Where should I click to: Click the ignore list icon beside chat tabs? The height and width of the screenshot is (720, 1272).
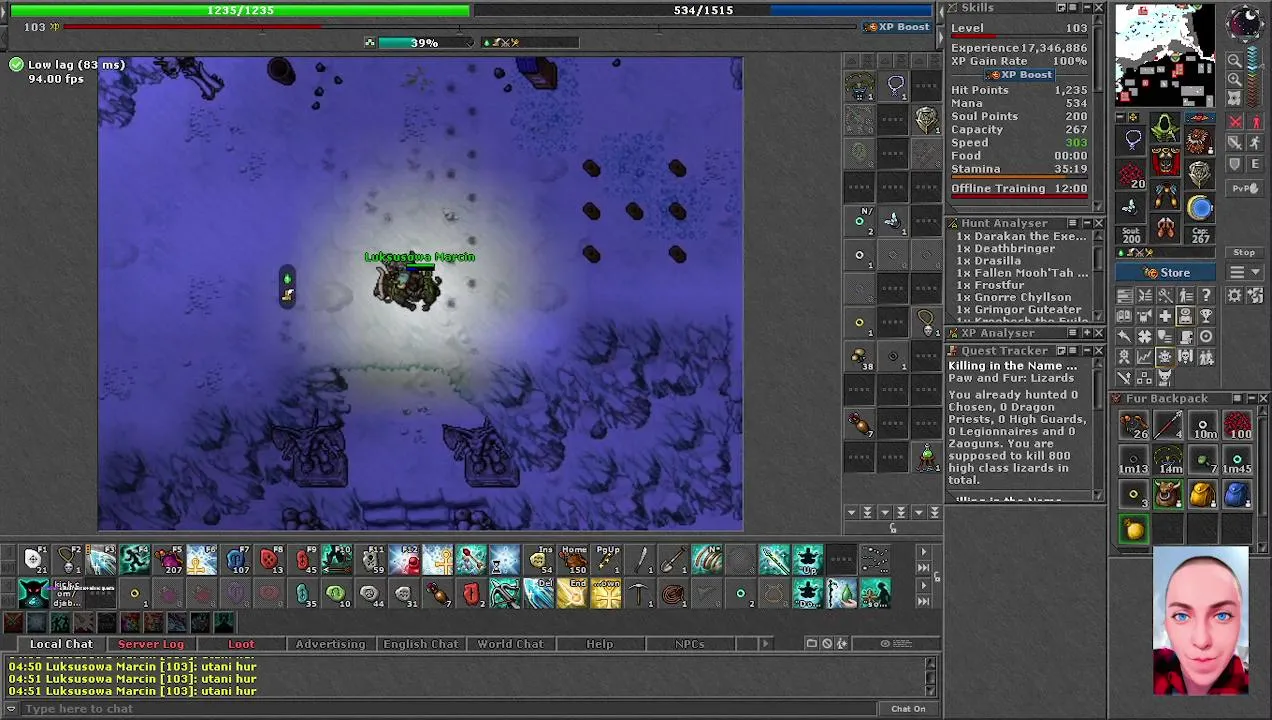pyautogui.click(x=827, y=643)
